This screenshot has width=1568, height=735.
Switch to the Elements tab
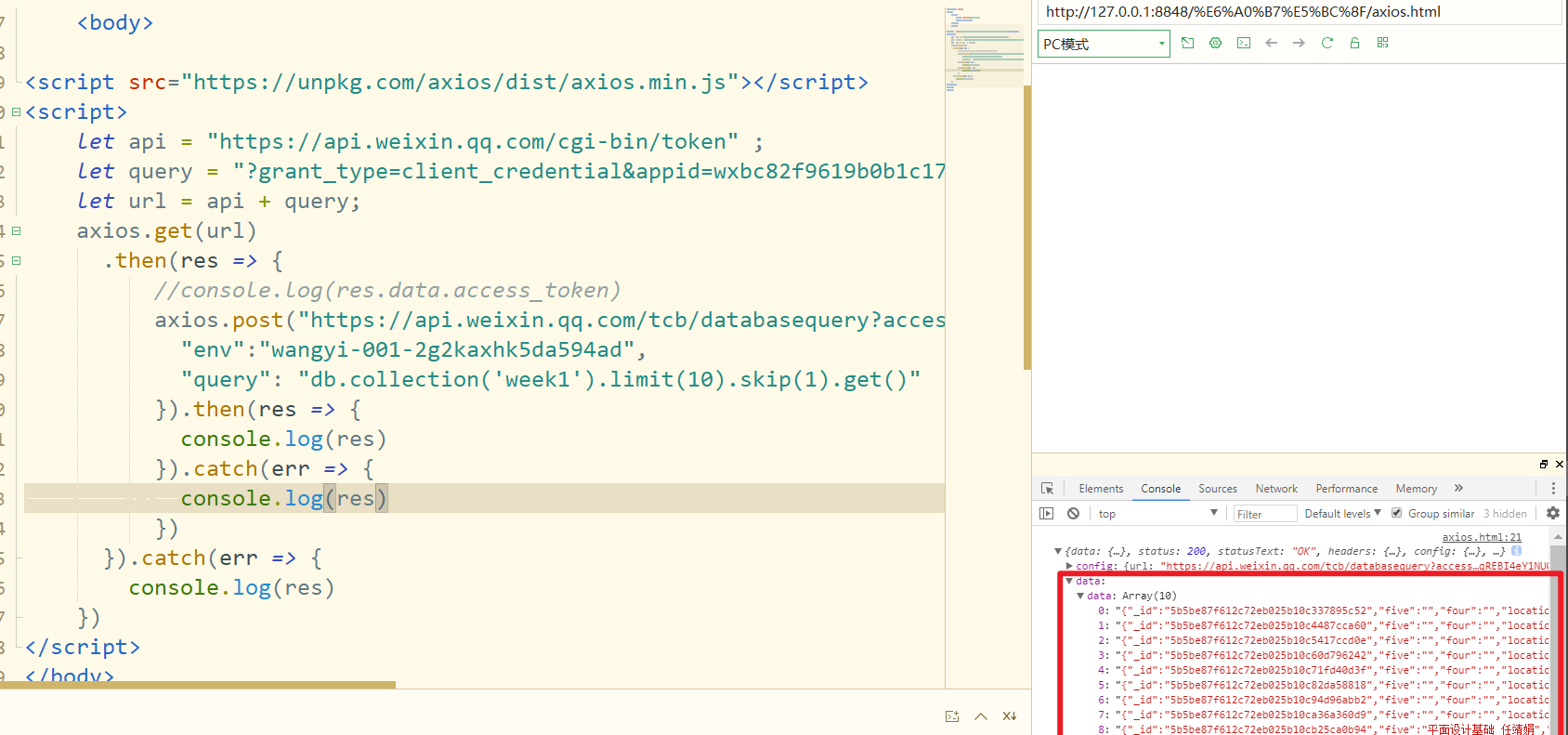point(1101,488)
